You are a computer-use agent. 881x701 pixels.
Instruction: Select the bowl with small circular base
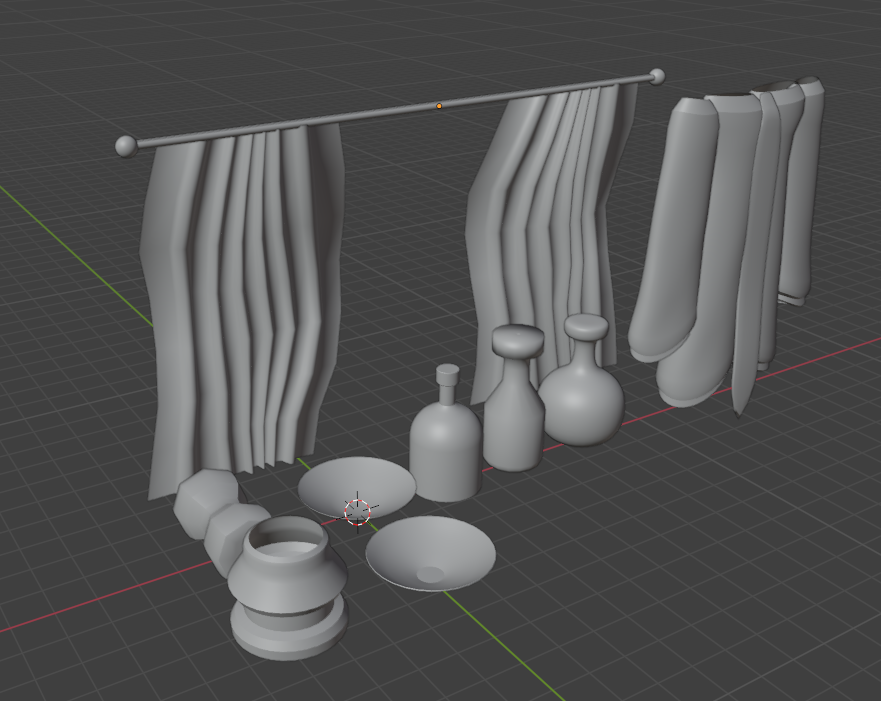point(431,553)
